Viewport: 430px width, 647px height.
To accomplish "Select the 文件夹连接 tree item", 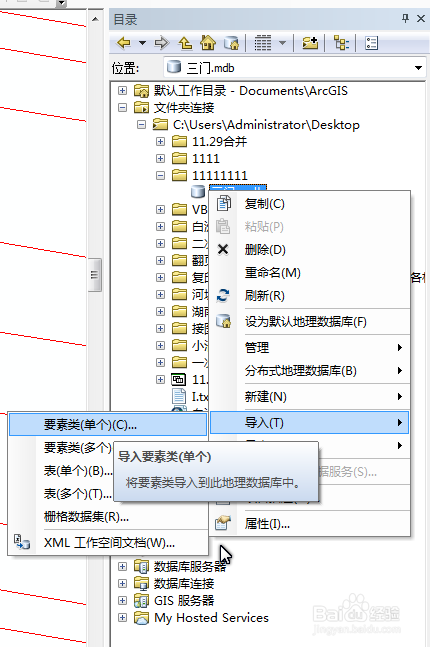I will click(184, 108).
